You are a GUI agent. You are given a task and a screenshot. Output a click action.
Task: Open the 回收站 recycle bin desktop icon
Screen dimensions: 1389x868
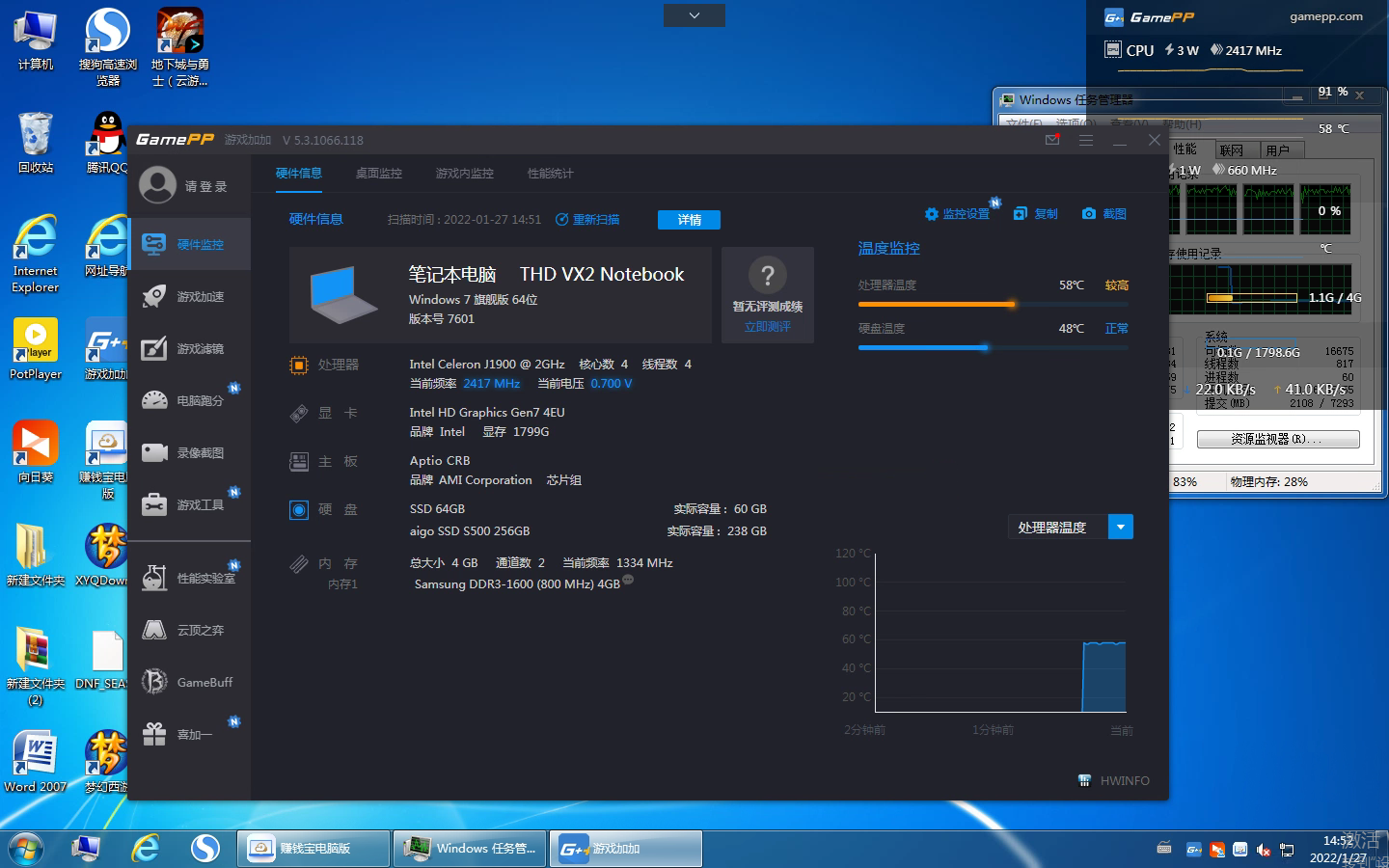pos(36,142)
